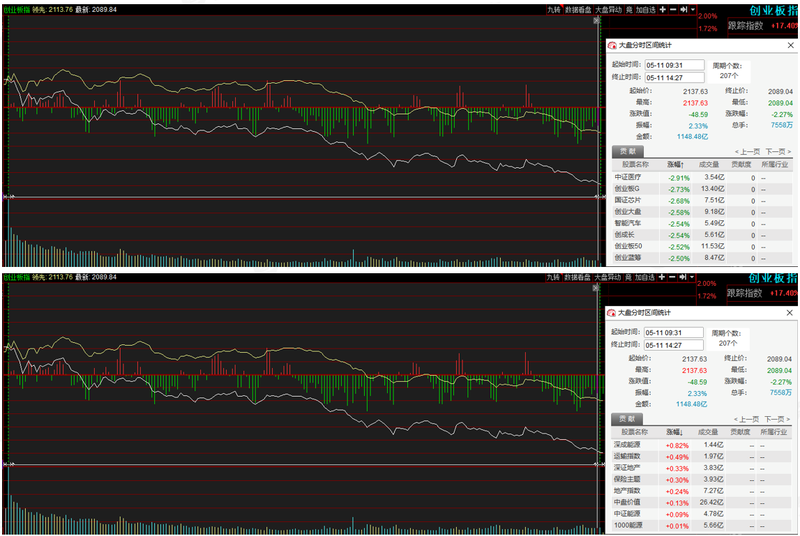Click the jump-to-end arrow icon in upper toolbar
This screenshot has height=536, width=800.
tap(684, 10)
